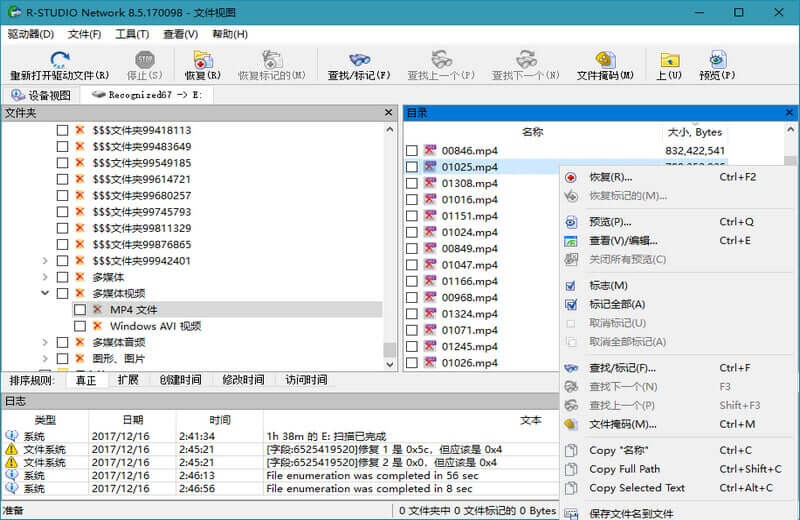The height and width of the screenshot is (520, 800).
Task: Click the preview eye icon in context menu
Action: pyautogui.click(x=571, y=222)
